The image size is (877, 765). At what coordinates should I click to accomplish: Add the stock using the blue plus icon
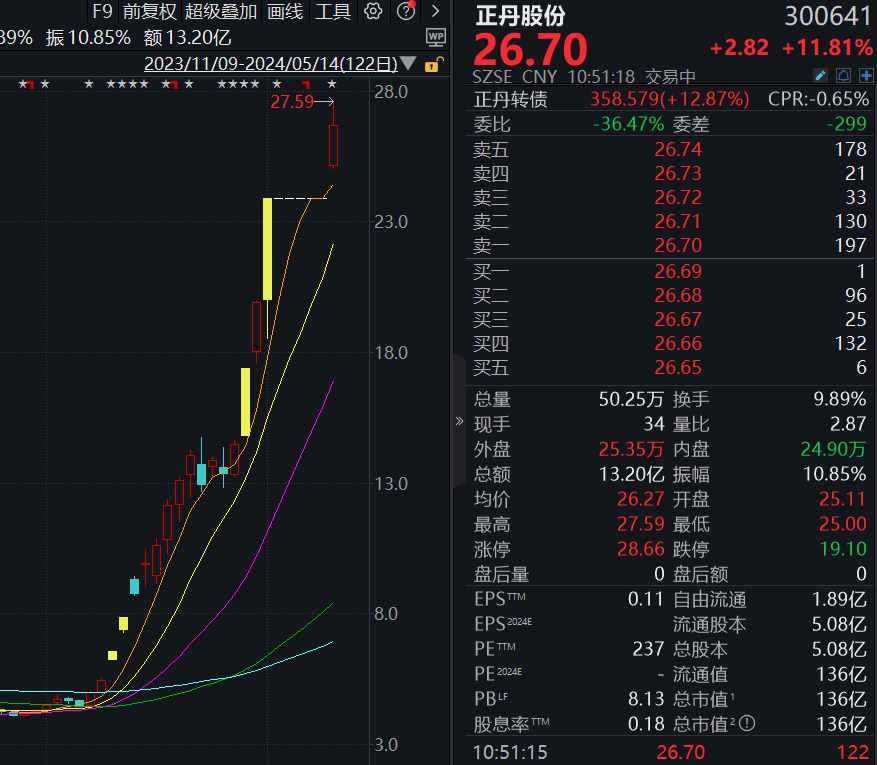866,75
